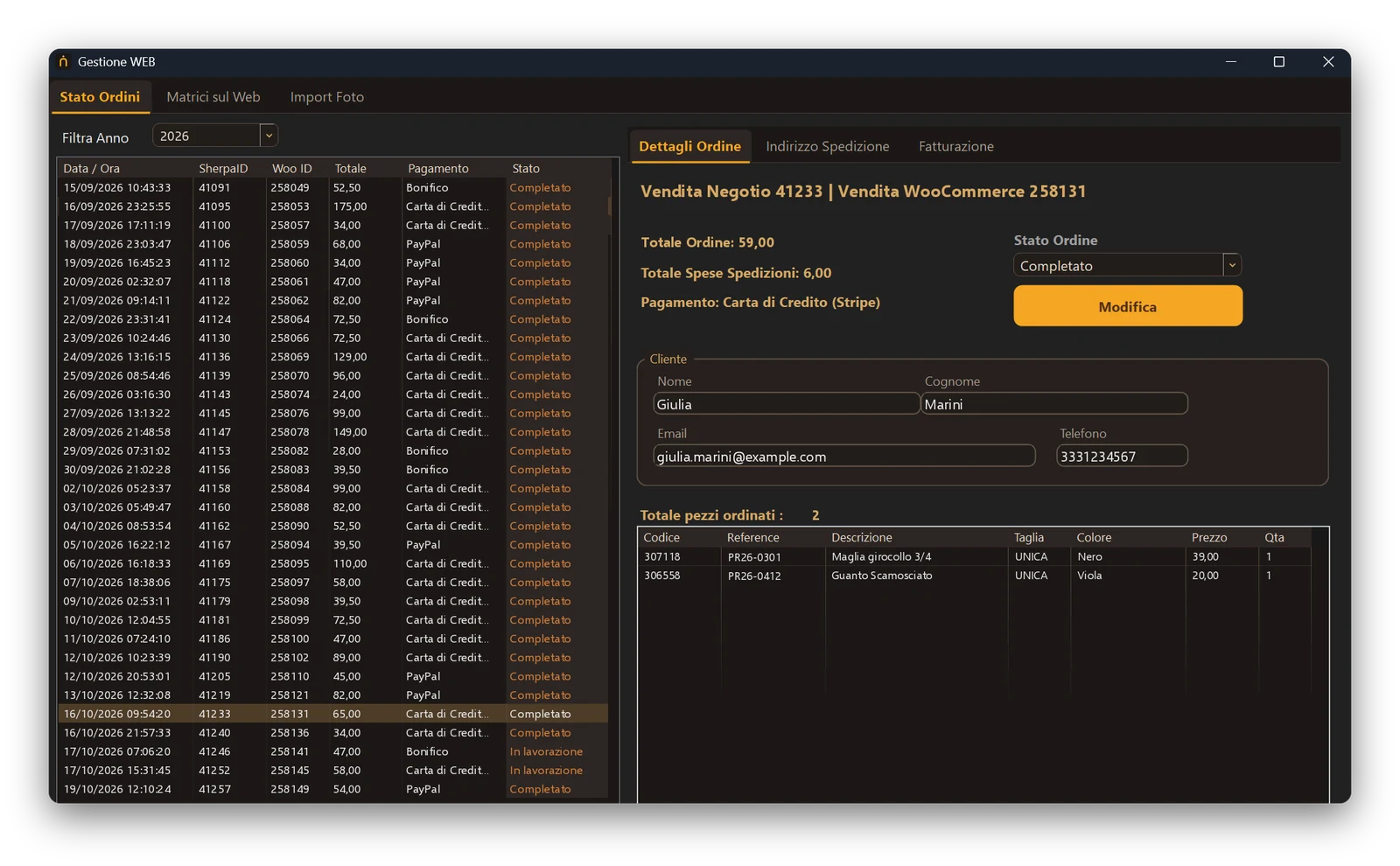Expand the Stato Ordine dropdown arrow
Image resolution: width=1400 pixels, height=866 pixels.
point(1232,265)
